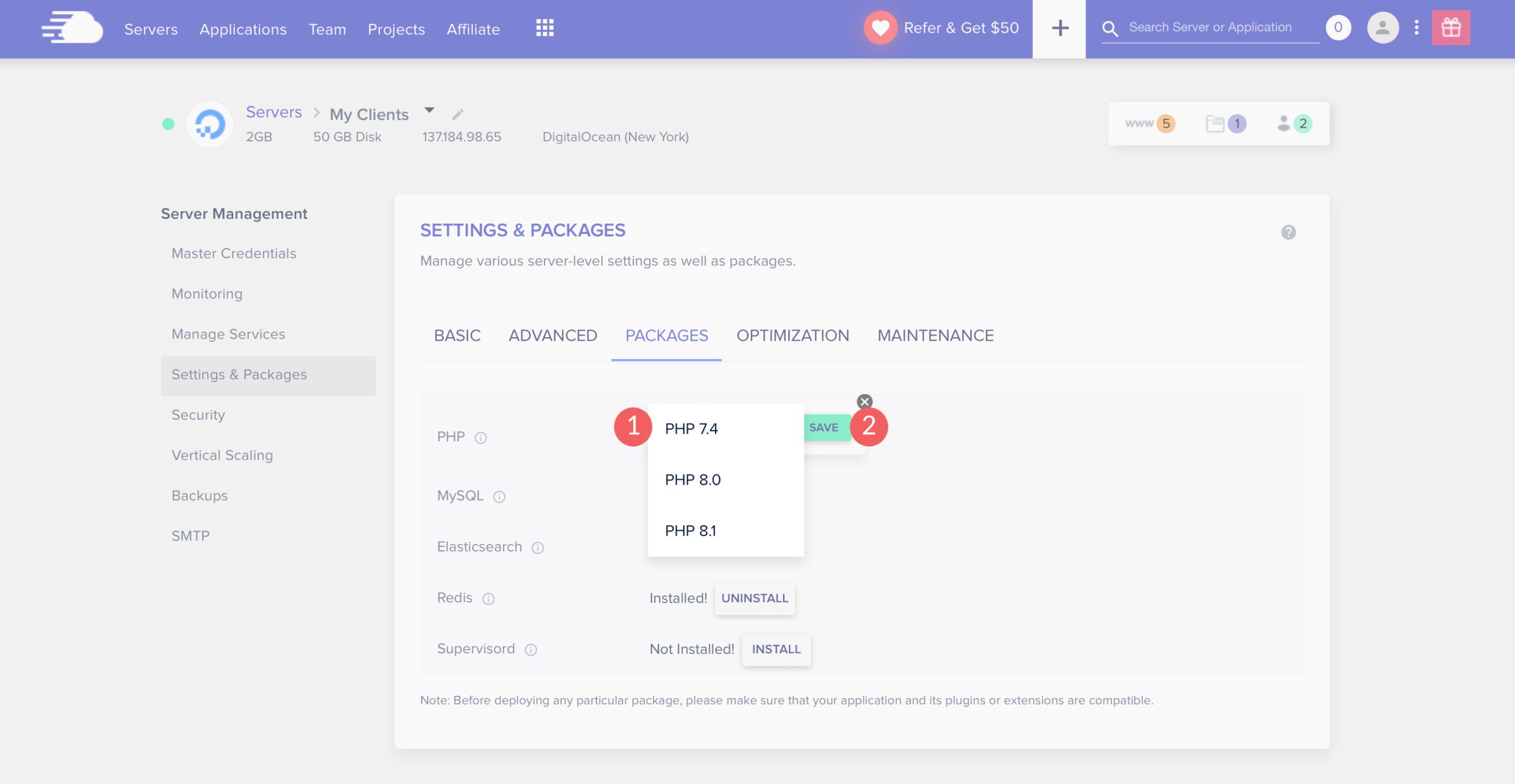1515x784 pixels.
Task: Click the search magnifier icon
Action: click(x=1110, y=27)
